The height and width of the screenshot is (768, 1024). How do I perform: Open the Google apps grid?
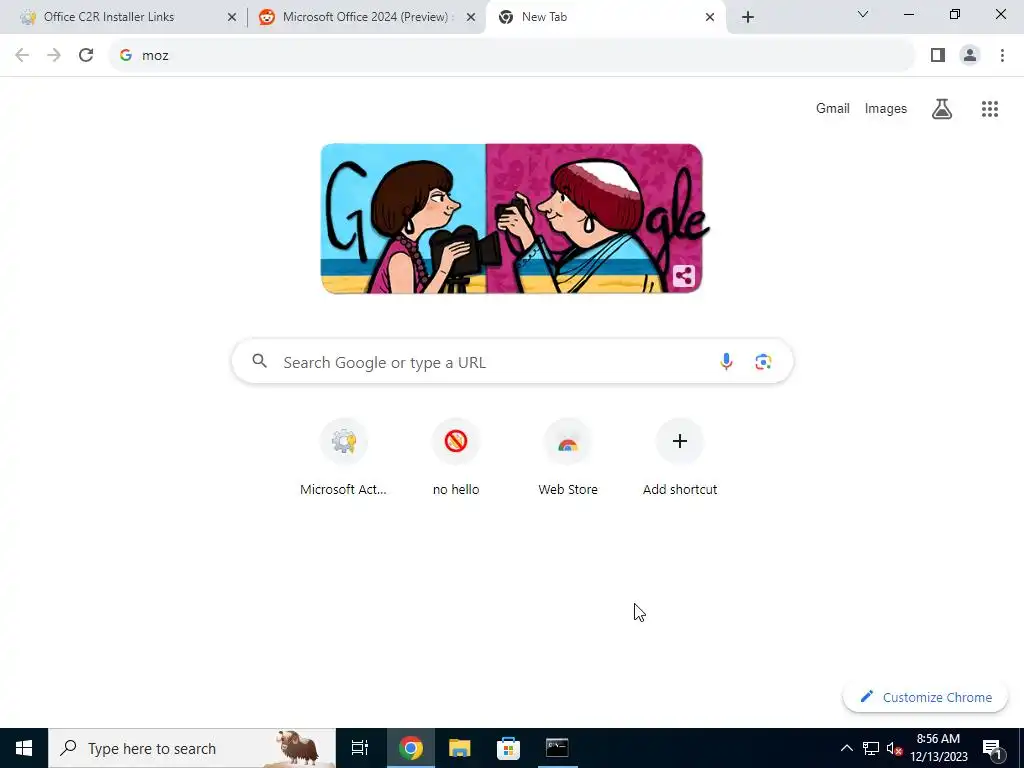coord(989,108)
